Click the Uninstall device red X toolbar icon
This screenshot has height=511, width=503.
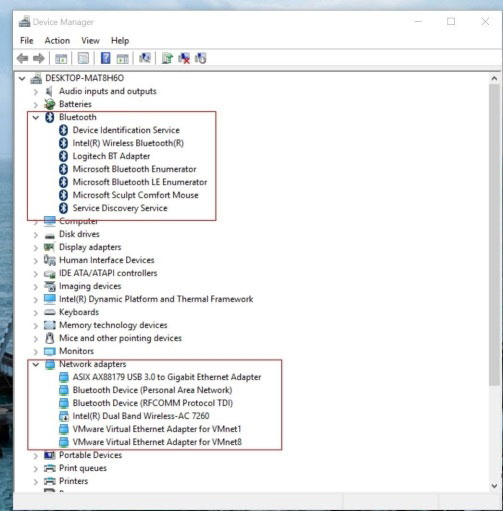(x=184, y=58)
